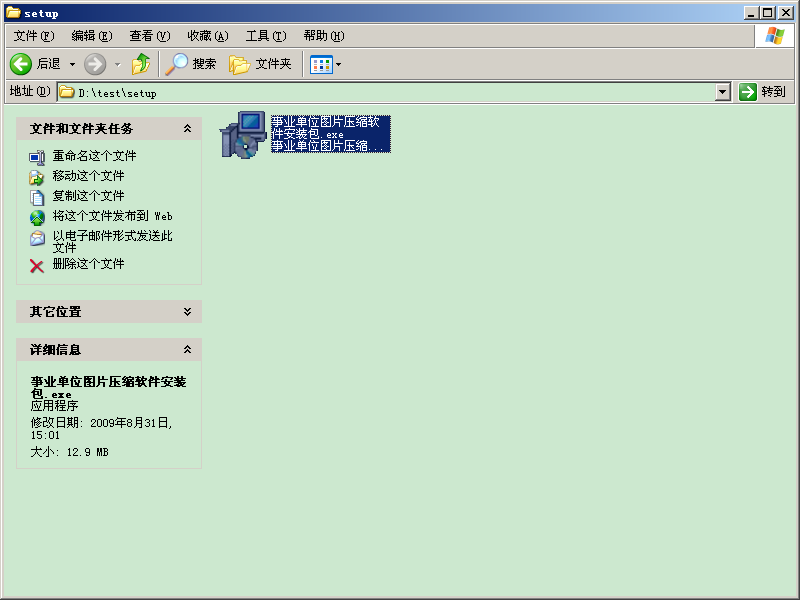Click the Windows flag logo
The height and width of the screenshot is (600, 800).
pos(774,36)
